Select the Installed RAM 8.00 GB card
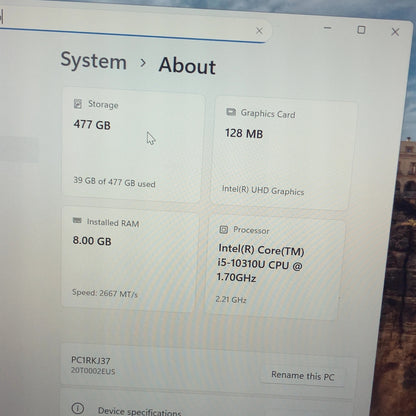Screen dimensions: 416x416 [130, 259]
